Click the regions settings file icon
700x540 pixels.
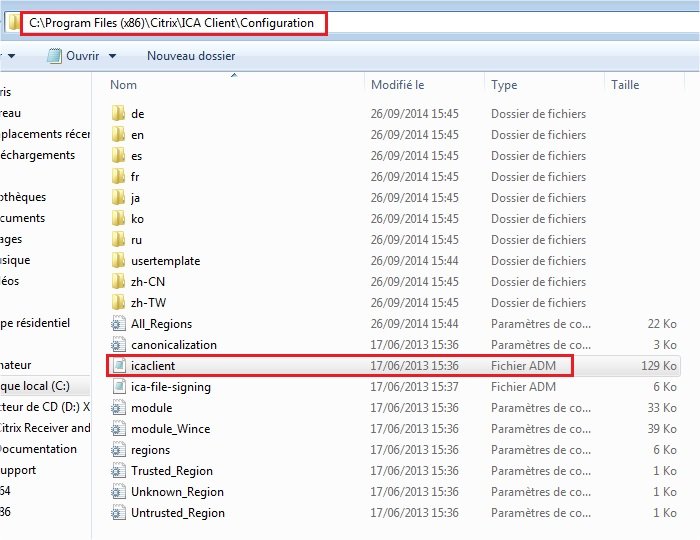point(118,449)
